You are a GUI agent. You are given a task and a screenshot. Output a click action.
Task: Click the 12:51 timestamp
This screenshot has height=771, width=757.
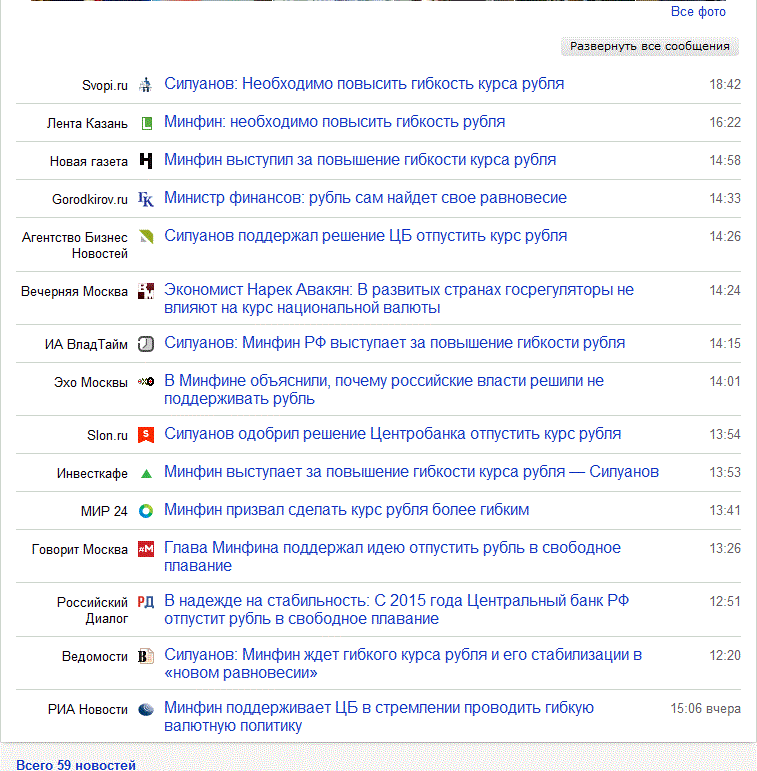tap(725, 601)
